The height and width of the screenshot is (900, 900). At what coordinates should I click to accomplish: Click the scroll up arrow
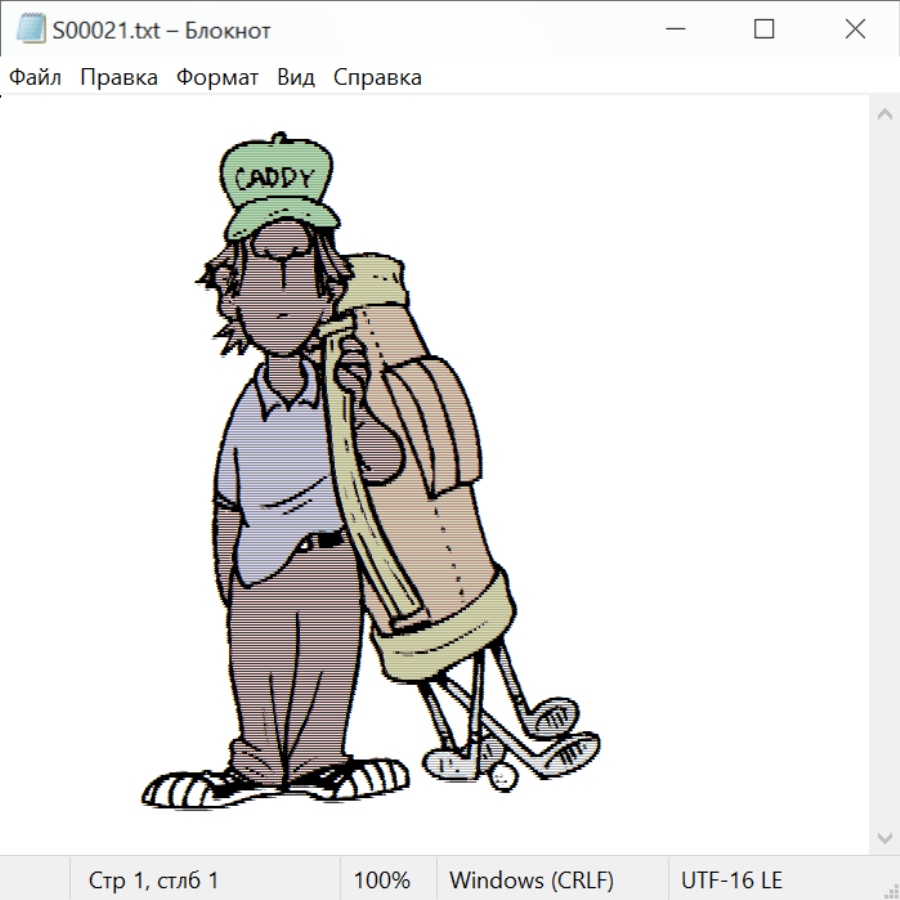884,115
